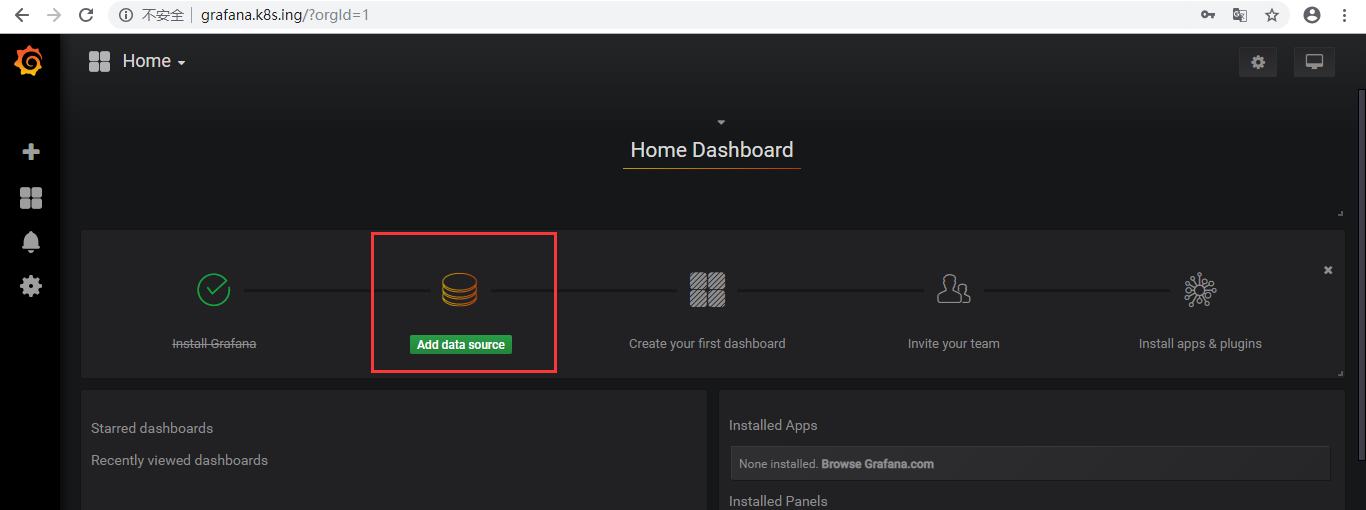Click the dashboard grid icon beside Home
1366x510 pixels.
pyautogui.click(x=99, y=62)
